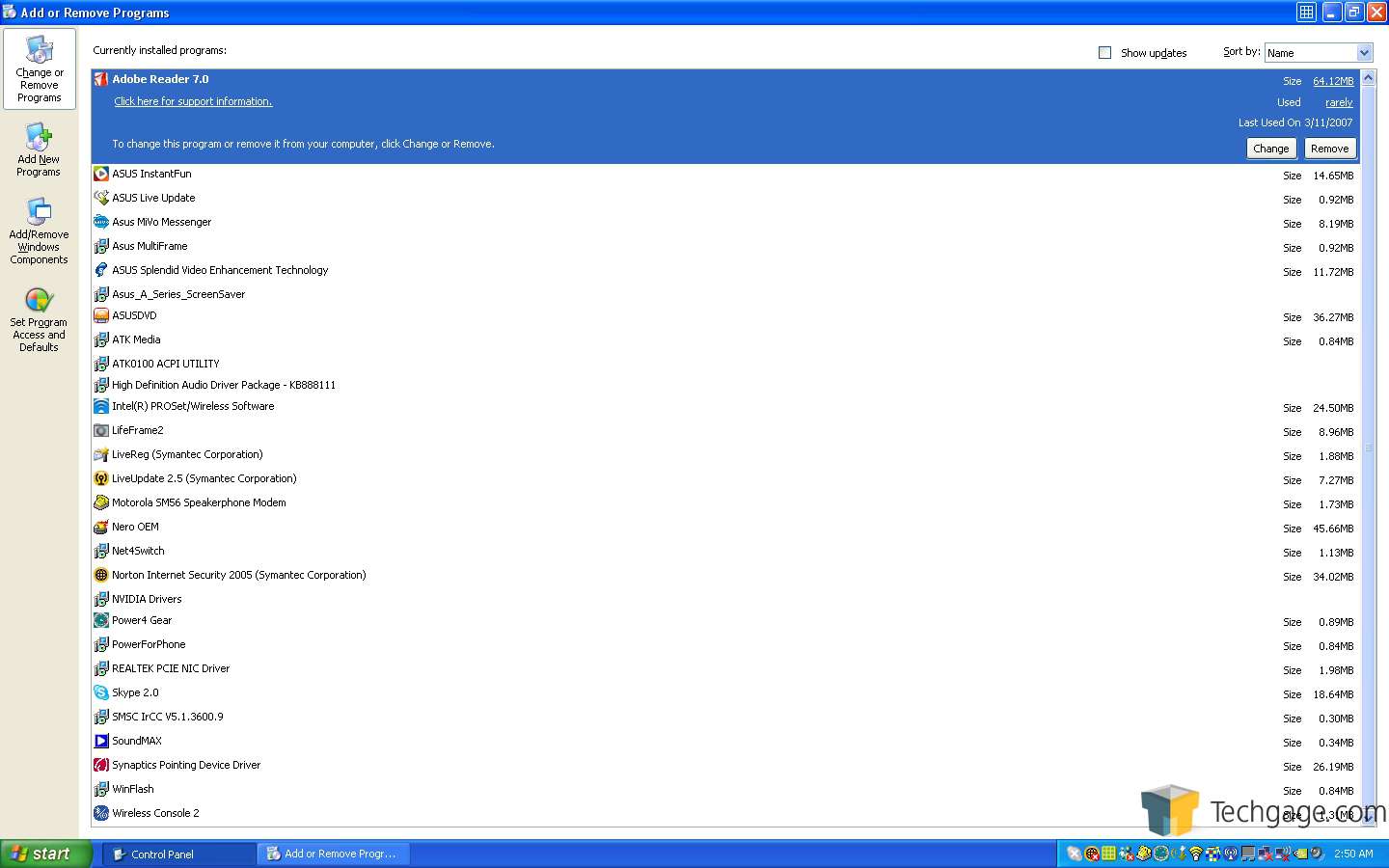Select the Synaptics Pointing Device Driver icon
This screenshot has height=868, width=1389.
point(100,765)
